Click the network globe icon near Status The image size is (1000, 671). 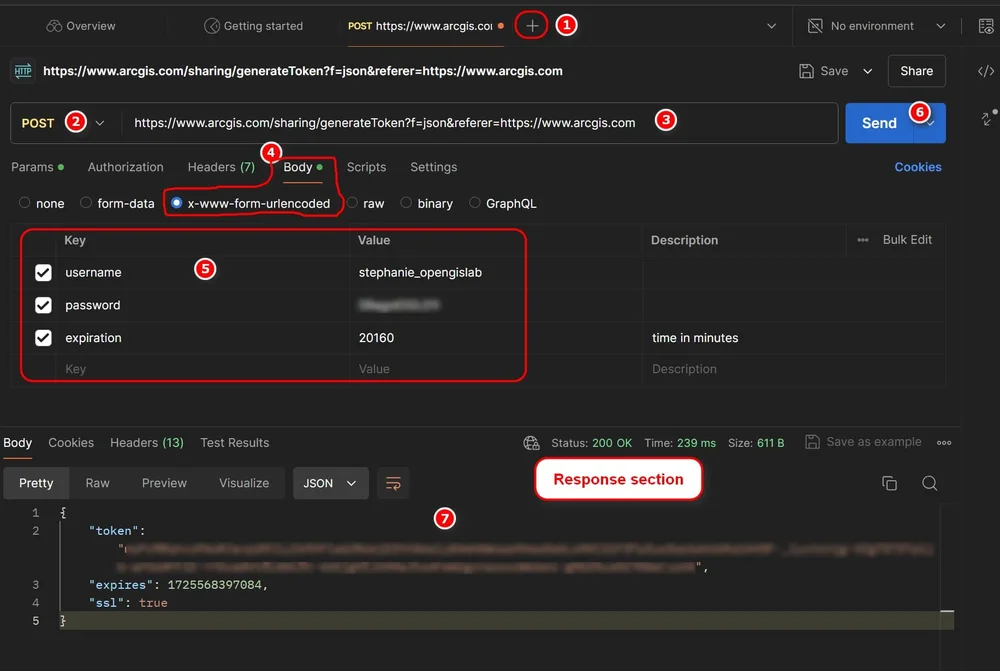point(531,443)
